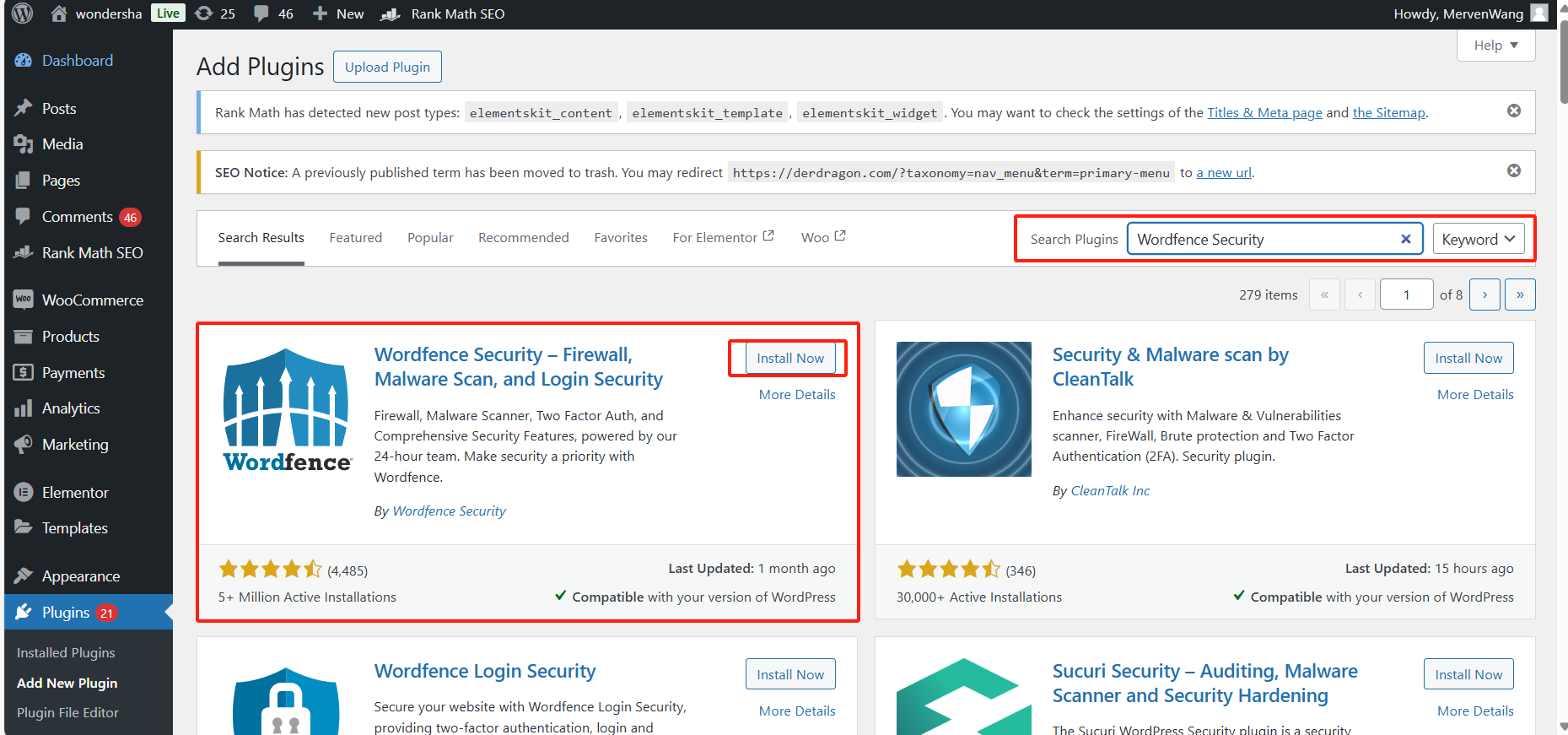
Task: Click the New plus icon in admin bar
Action: 320,14
